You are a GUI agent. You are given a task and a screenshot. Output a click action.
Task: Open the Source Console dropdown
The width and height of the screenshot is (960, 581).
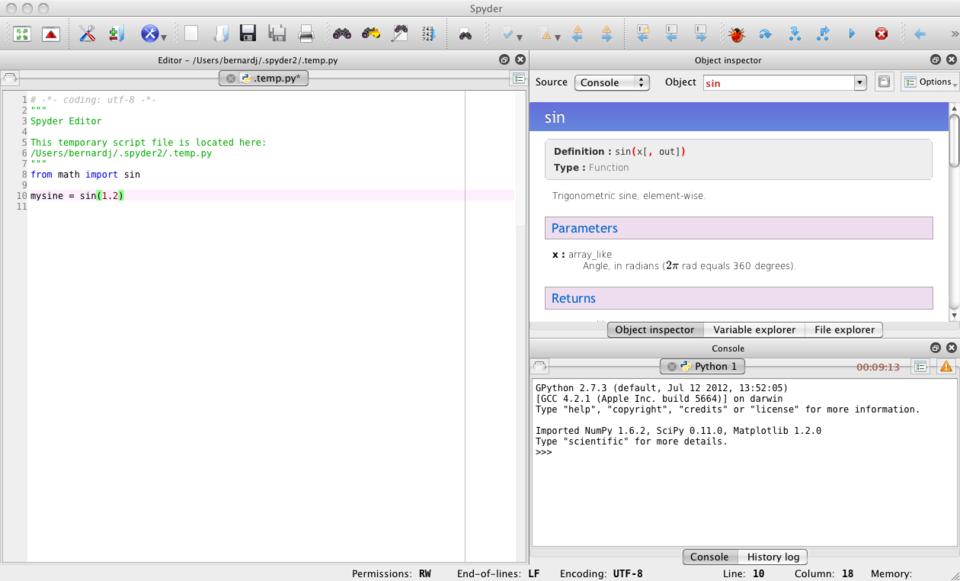[612, 82]
